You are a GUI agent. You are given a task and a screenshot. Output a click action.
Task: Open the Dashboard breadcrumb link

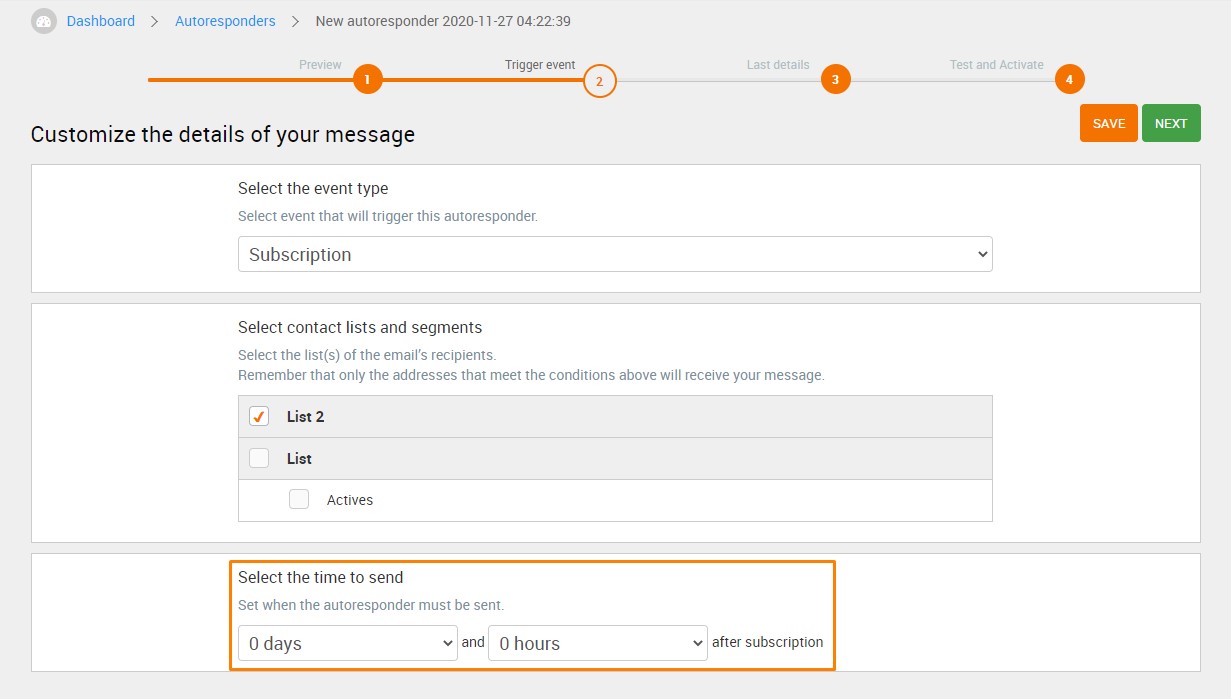coord(101,21)
